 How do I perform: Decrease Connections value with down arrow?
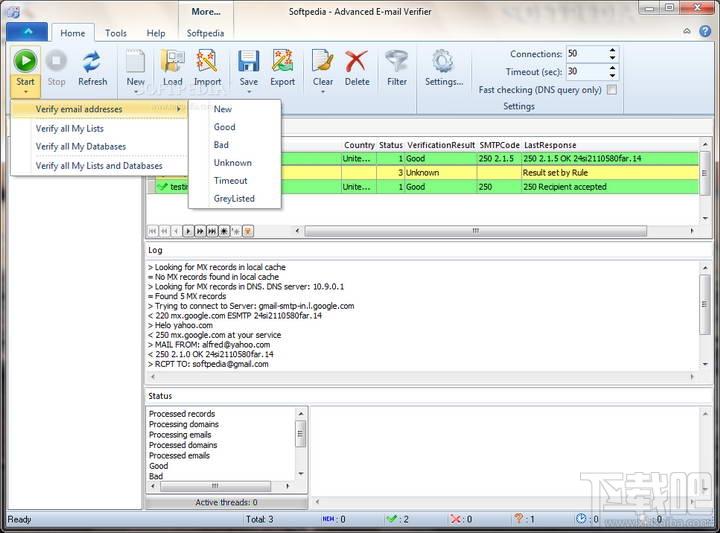[613, 57]
